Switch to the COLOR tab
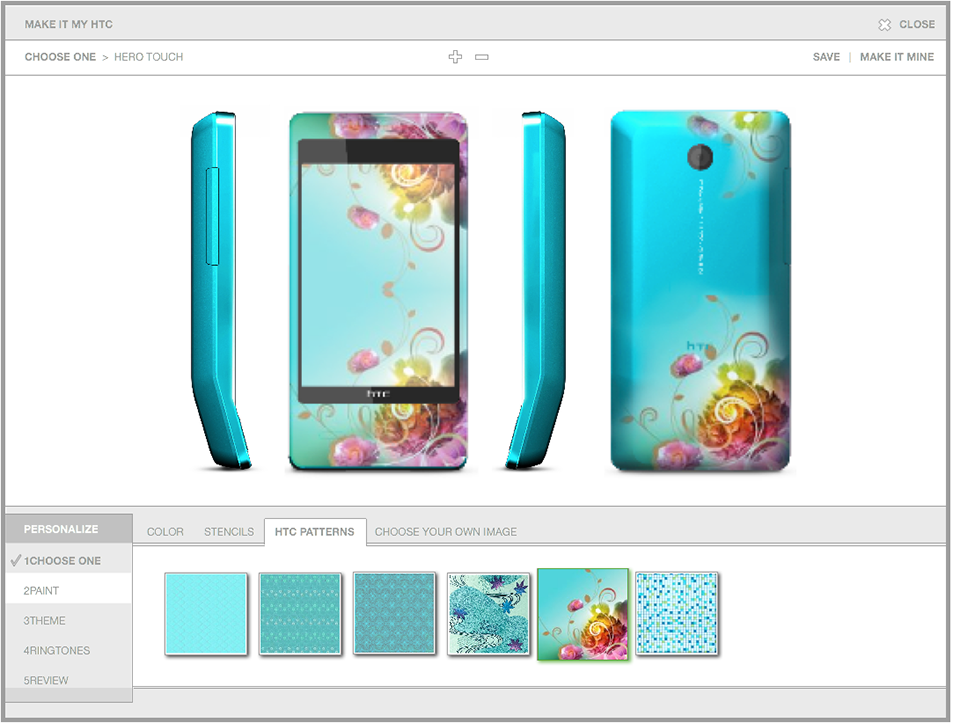This screenshot has height=723, width=953. click(165, 532)
